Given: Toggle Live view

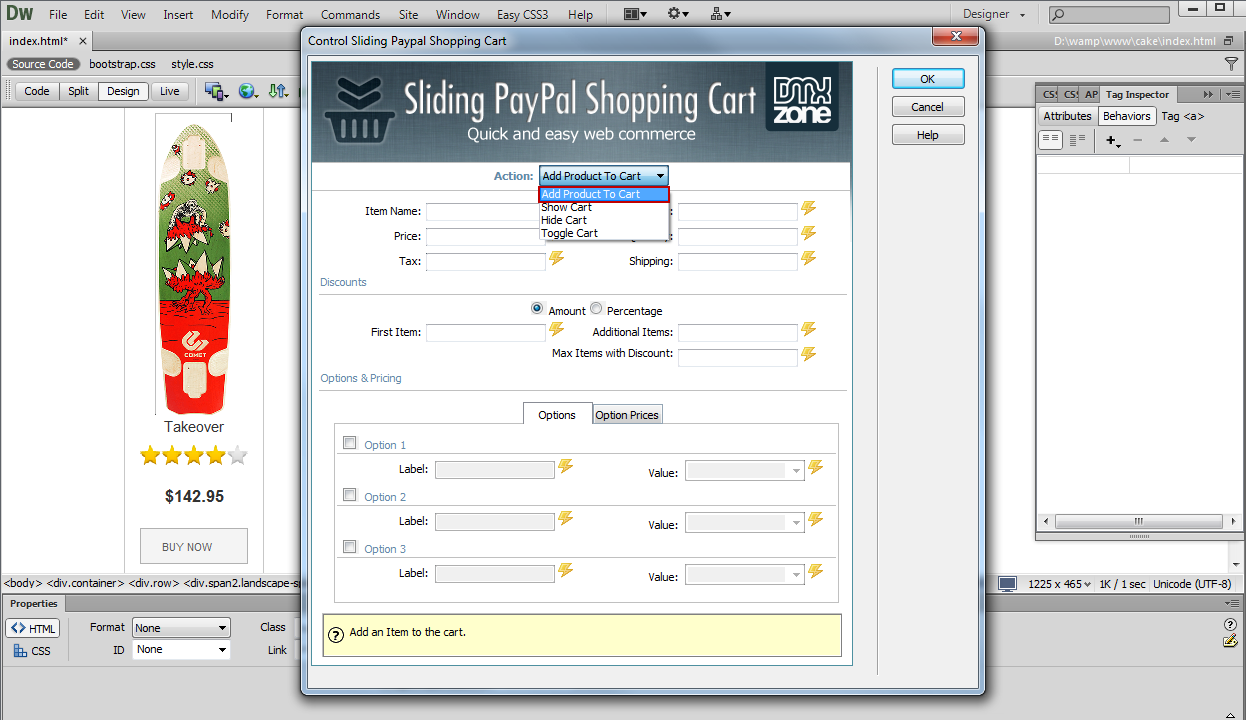Looking at the screenshot, I should click(x=170, y=91).
